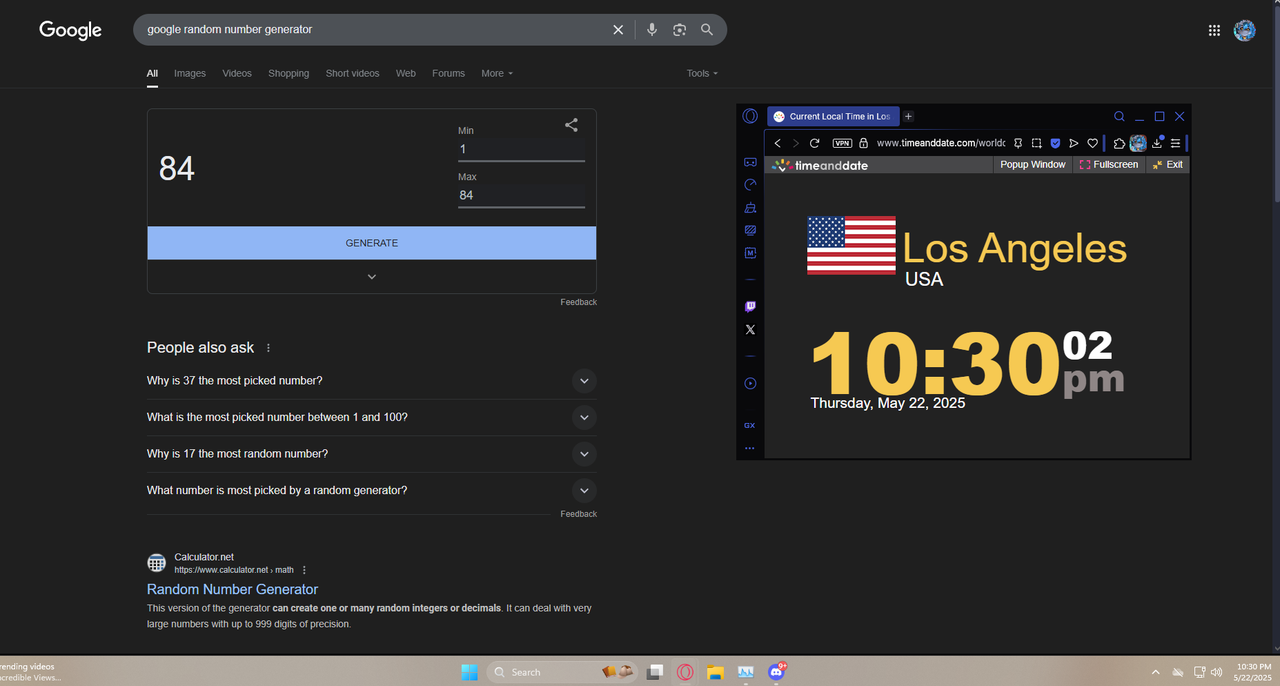Take a snapshot in Opera toolbar
Image resolution: width=1280 pixels, height=686 pixels.
pyautogui.click(x=1036, y=143)
